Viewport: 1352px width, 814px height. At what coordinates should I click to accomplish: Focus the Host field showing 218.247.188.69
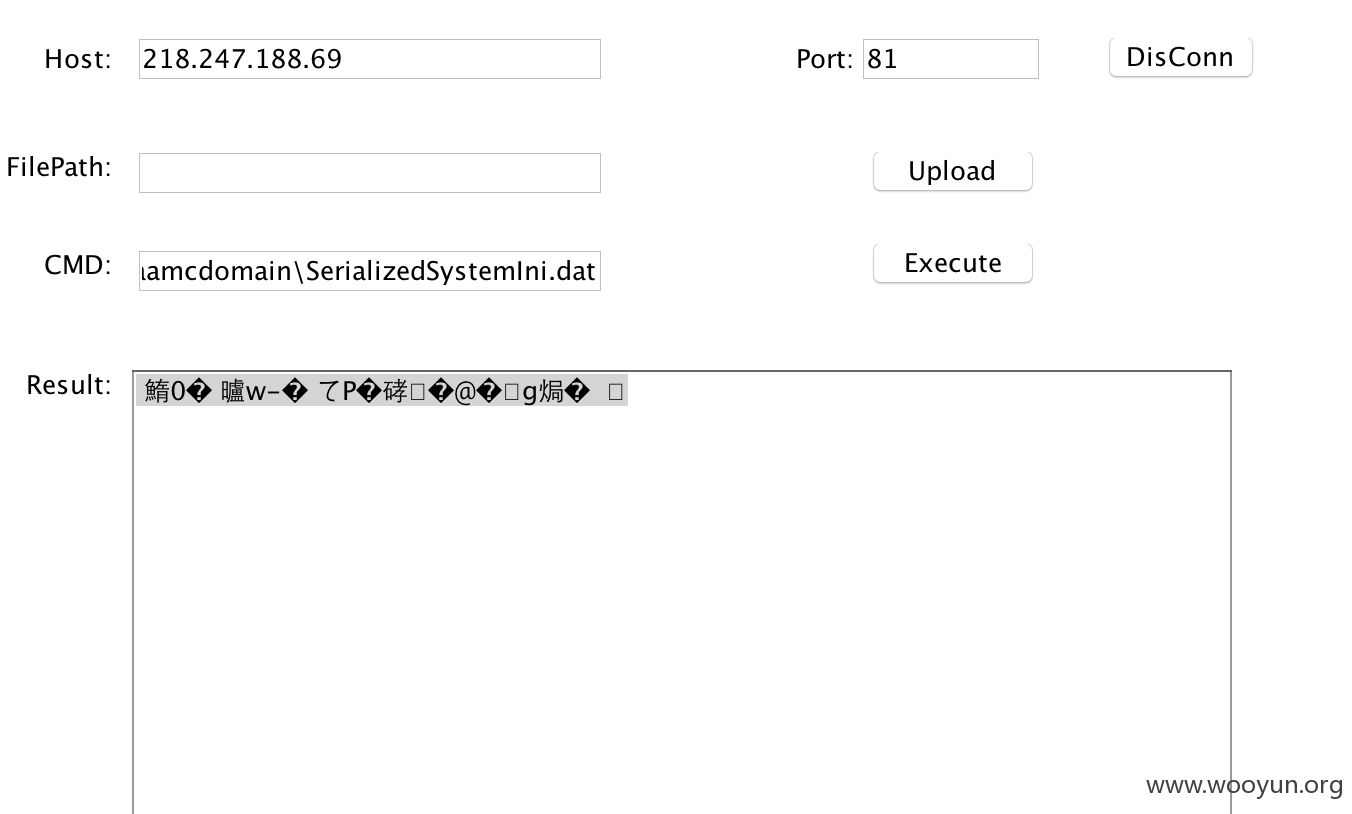pyautogui.click(x=370, y=59)
